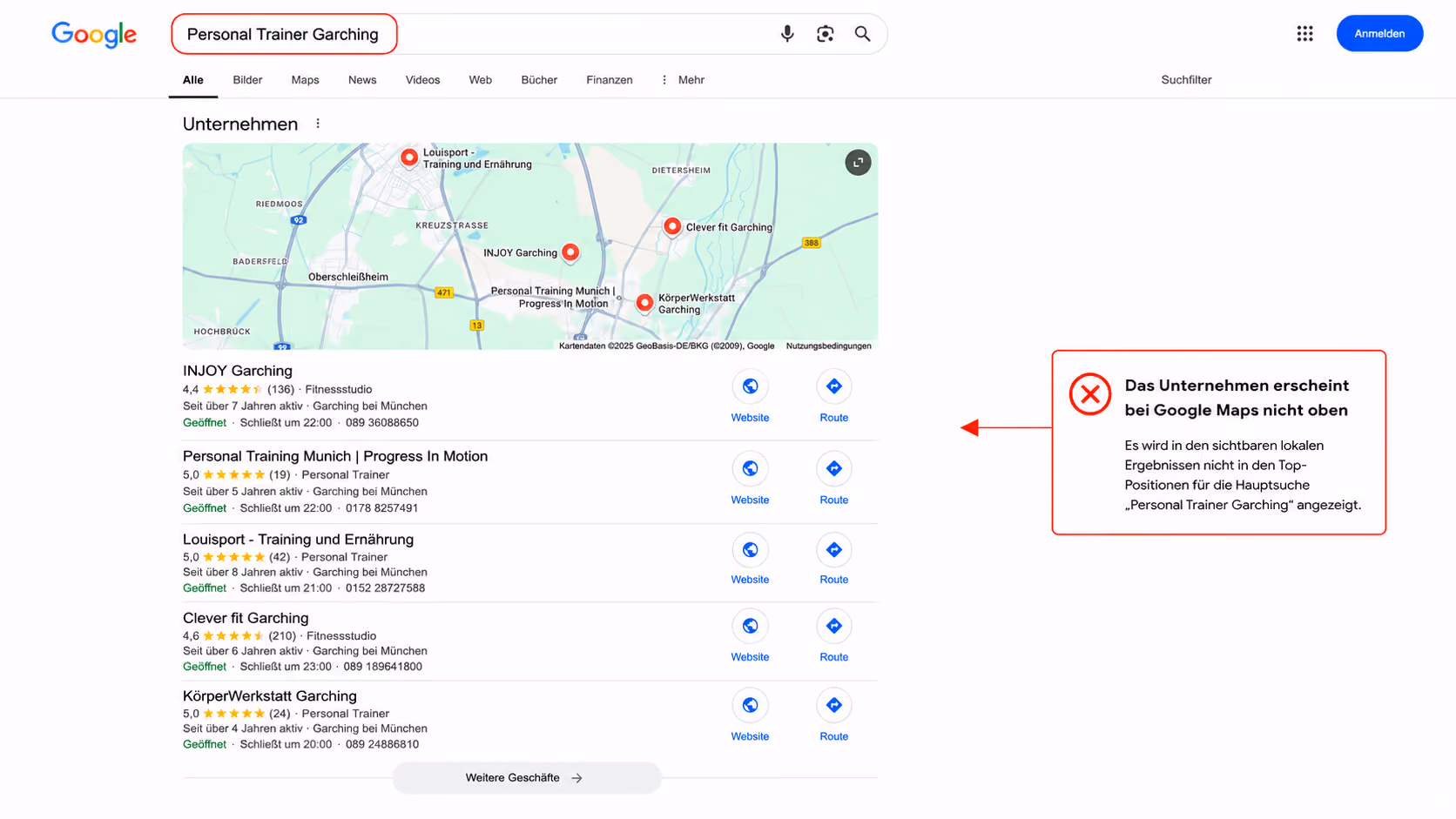The image size is (1456, 819).
Task: Open Website icon for Progress In Motion
Action: point(750,468)
